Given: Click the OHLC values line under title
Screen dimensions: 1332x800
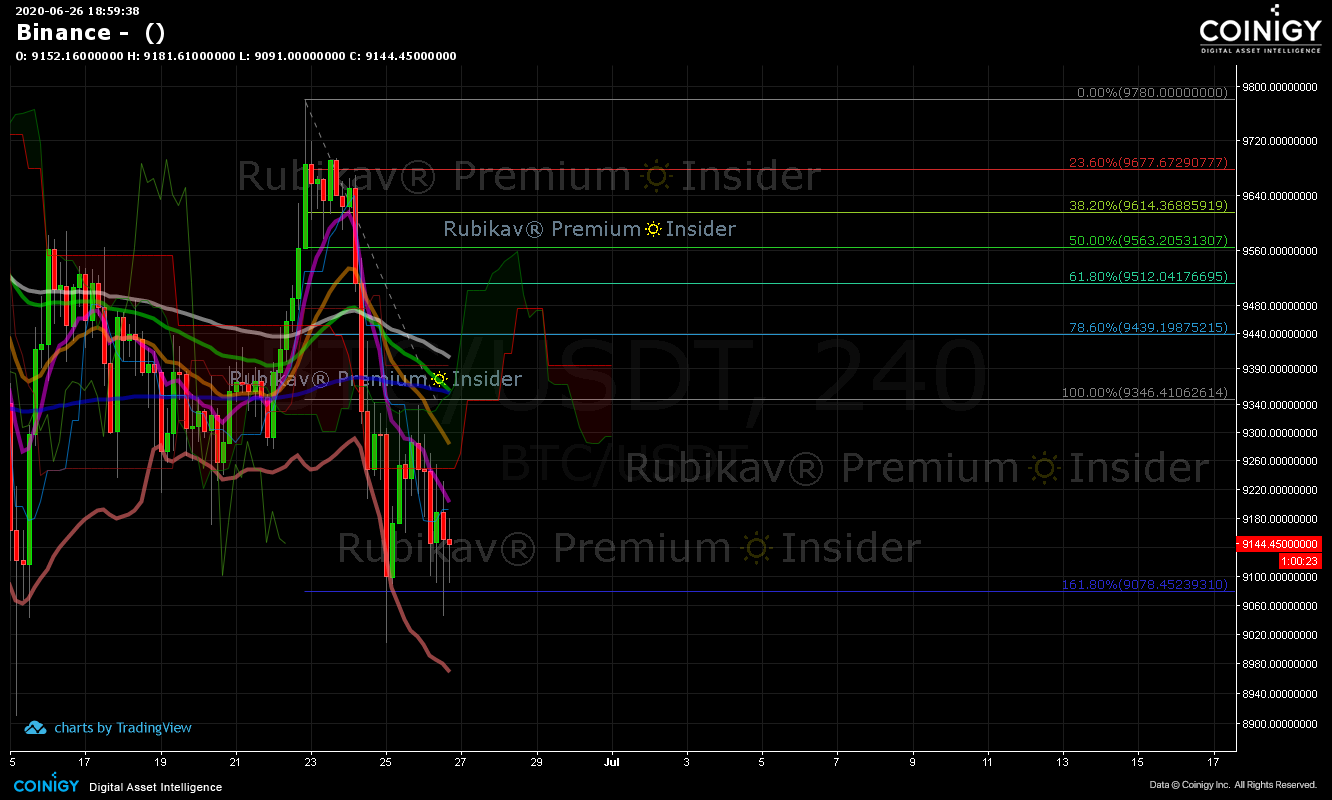Looking at the screenshot, I should pyautogui.click(x=236, y=56).
